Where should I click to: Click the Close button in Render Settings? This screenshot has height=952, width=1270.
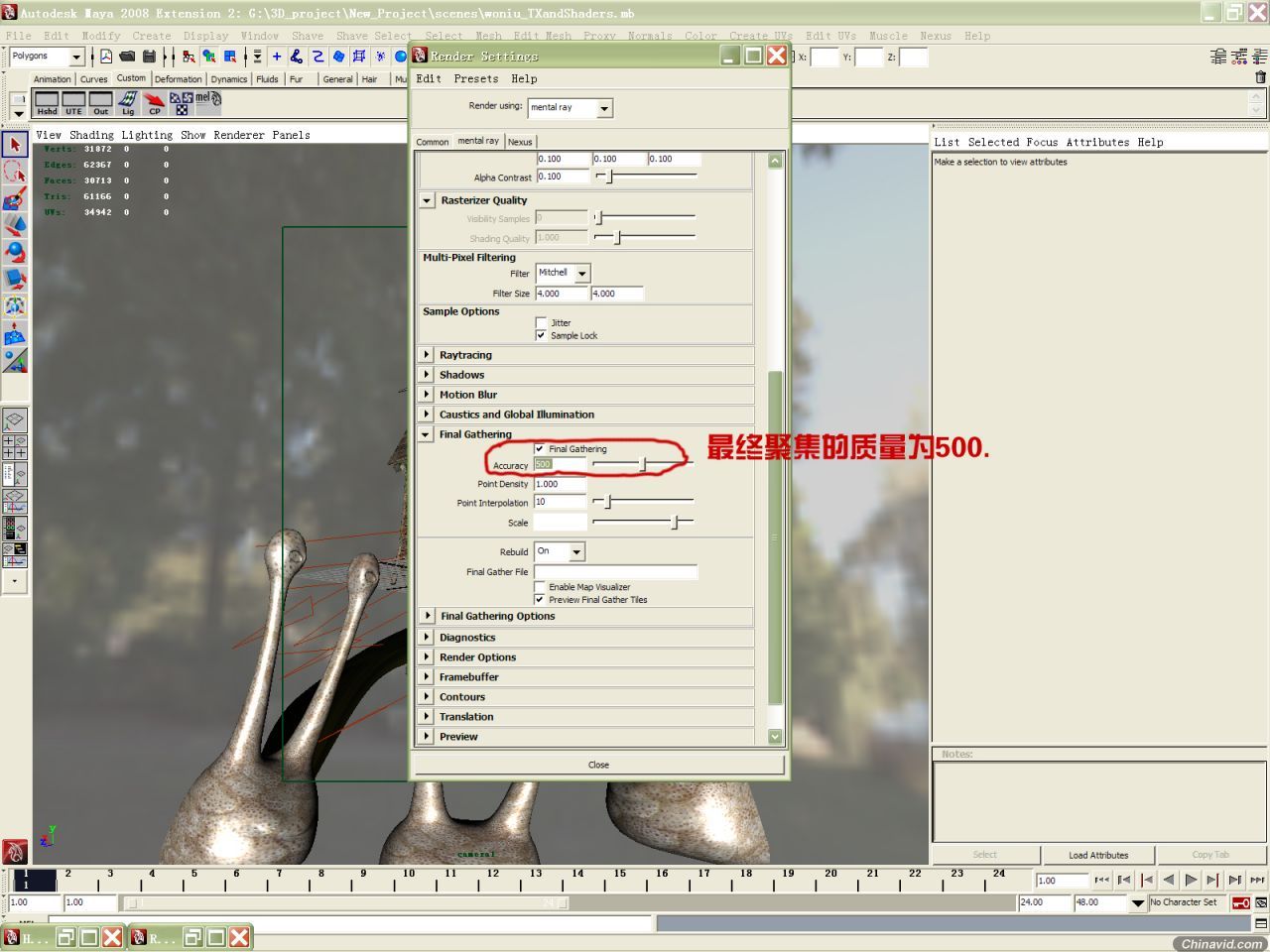[598, 765]
